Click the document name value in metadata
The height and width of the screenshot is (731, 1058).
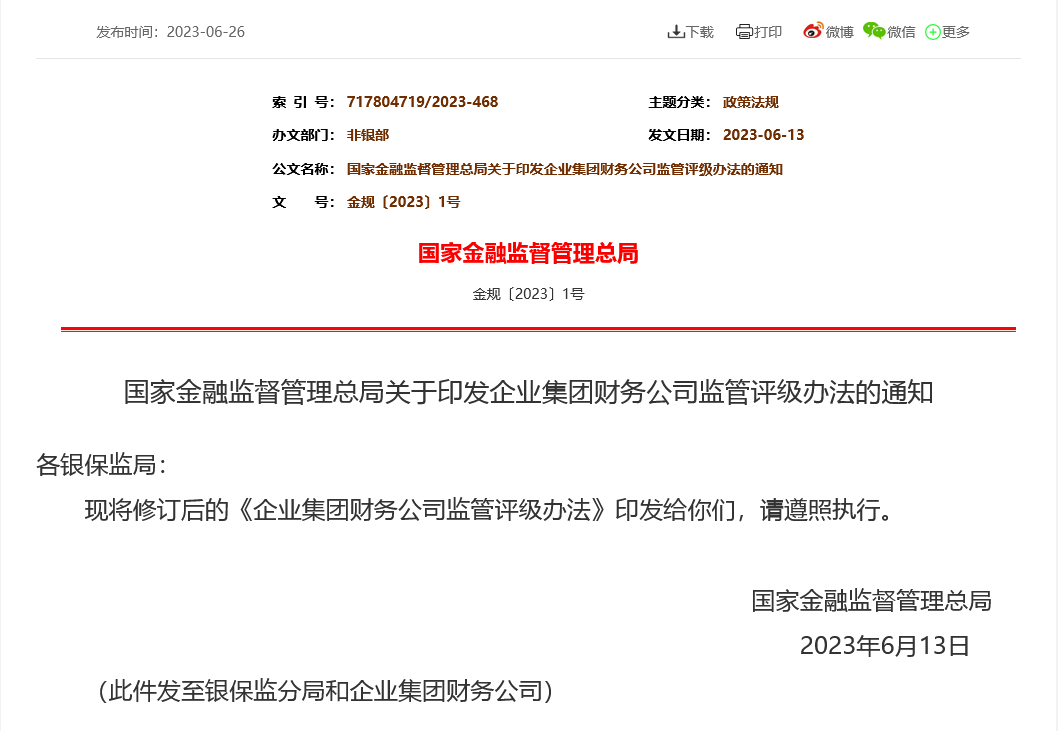point(565,169)
